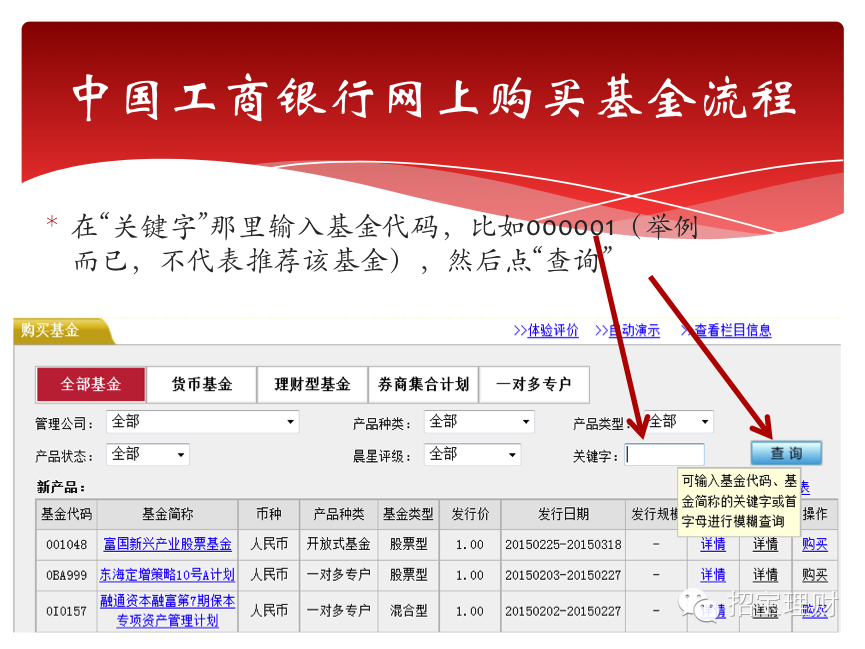
Task: Open the 产品种类 dropdown
Action: [x=479, y=422]
